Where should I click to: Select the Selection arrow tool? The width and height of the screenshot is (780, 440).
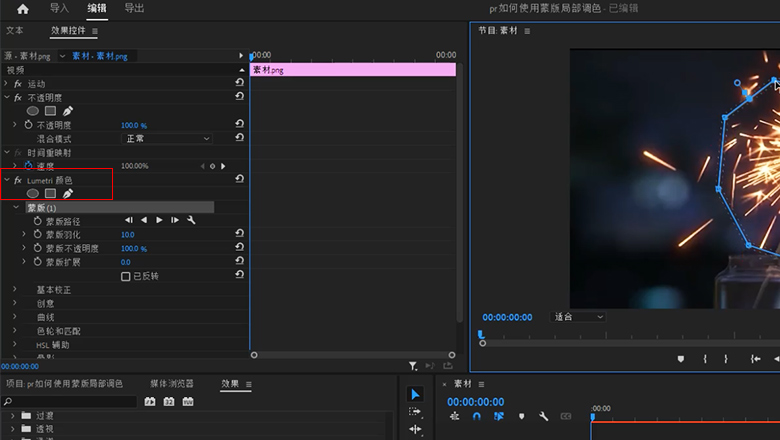(415, 394)
